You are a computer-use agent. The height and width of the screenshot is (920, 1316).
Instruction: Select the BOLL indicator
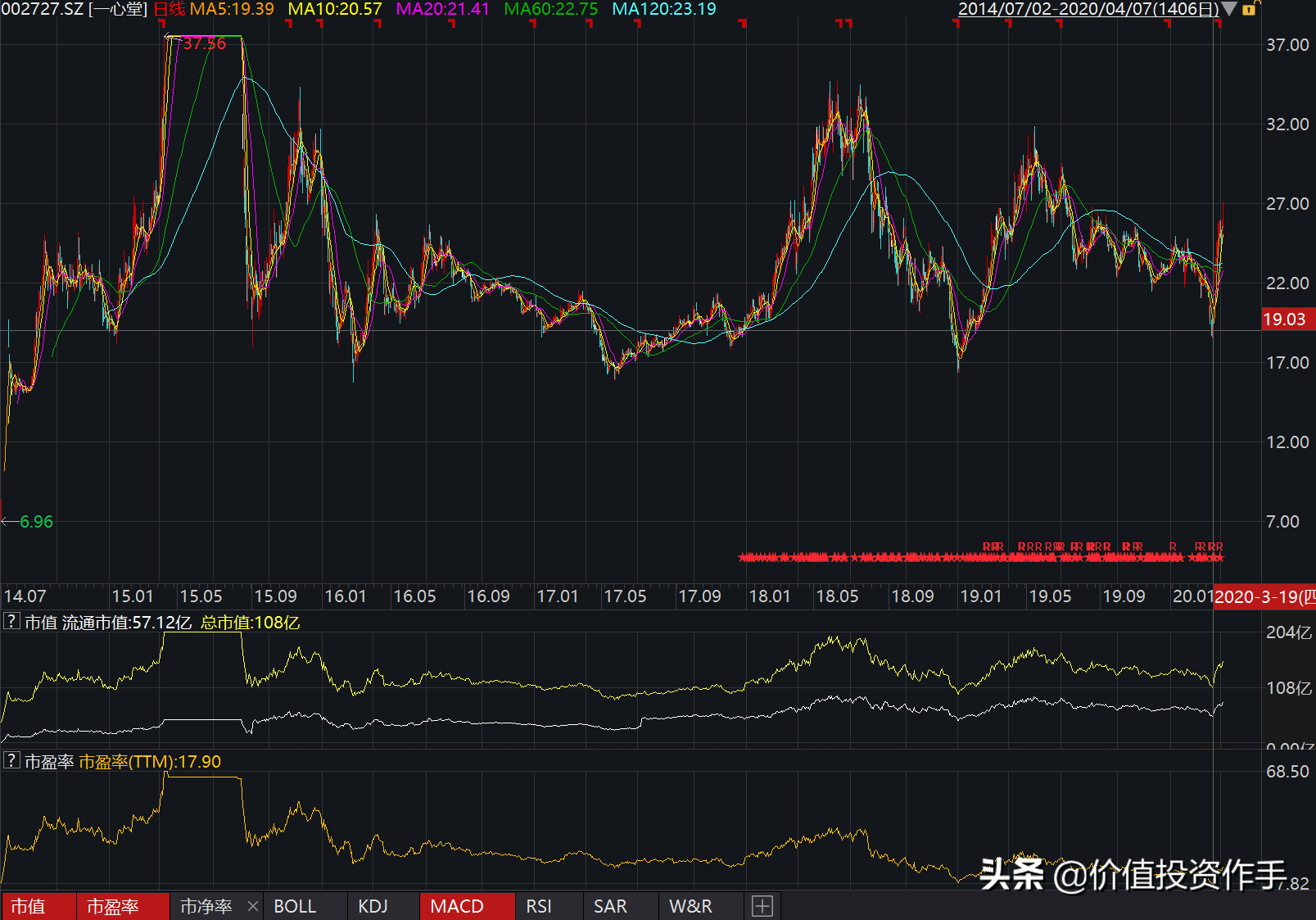pos(295,906)
